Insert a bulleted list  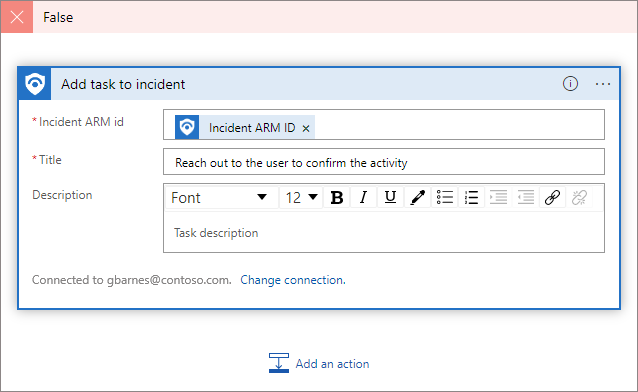pos(445,197)
